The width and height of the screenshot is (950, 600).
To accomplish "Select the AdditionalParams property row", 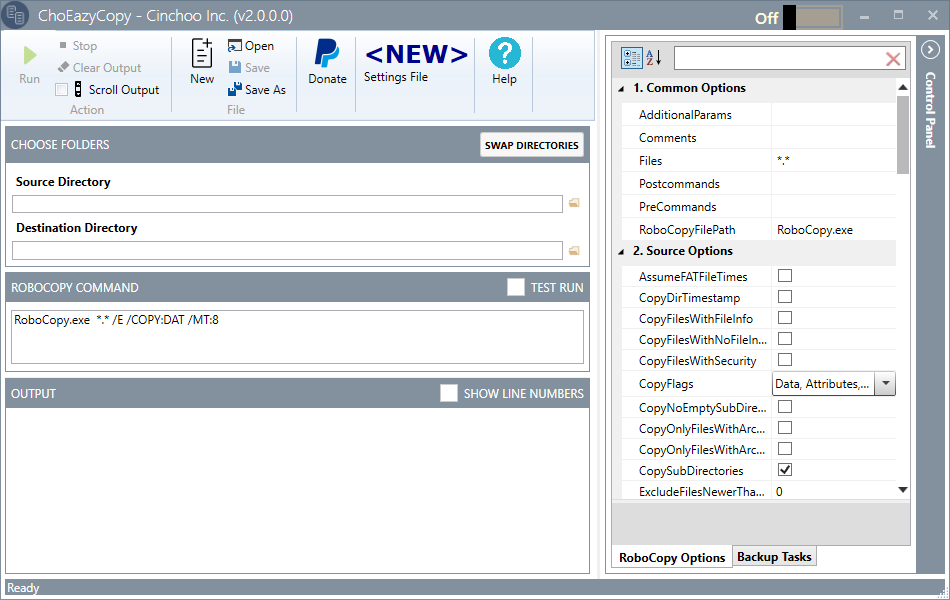I will (x=759, y=115).
